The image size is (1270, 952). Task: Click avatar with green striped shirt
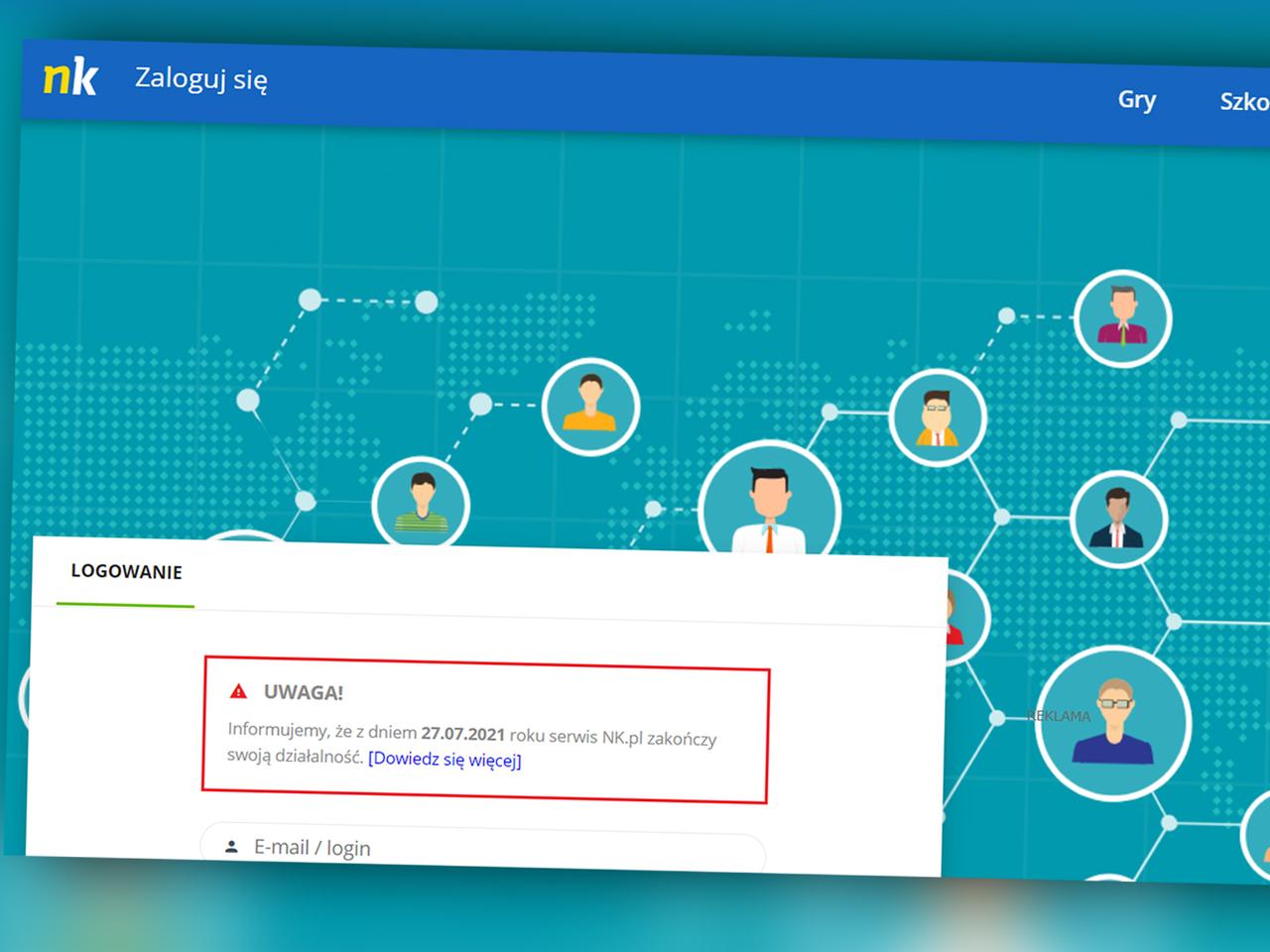421,504
